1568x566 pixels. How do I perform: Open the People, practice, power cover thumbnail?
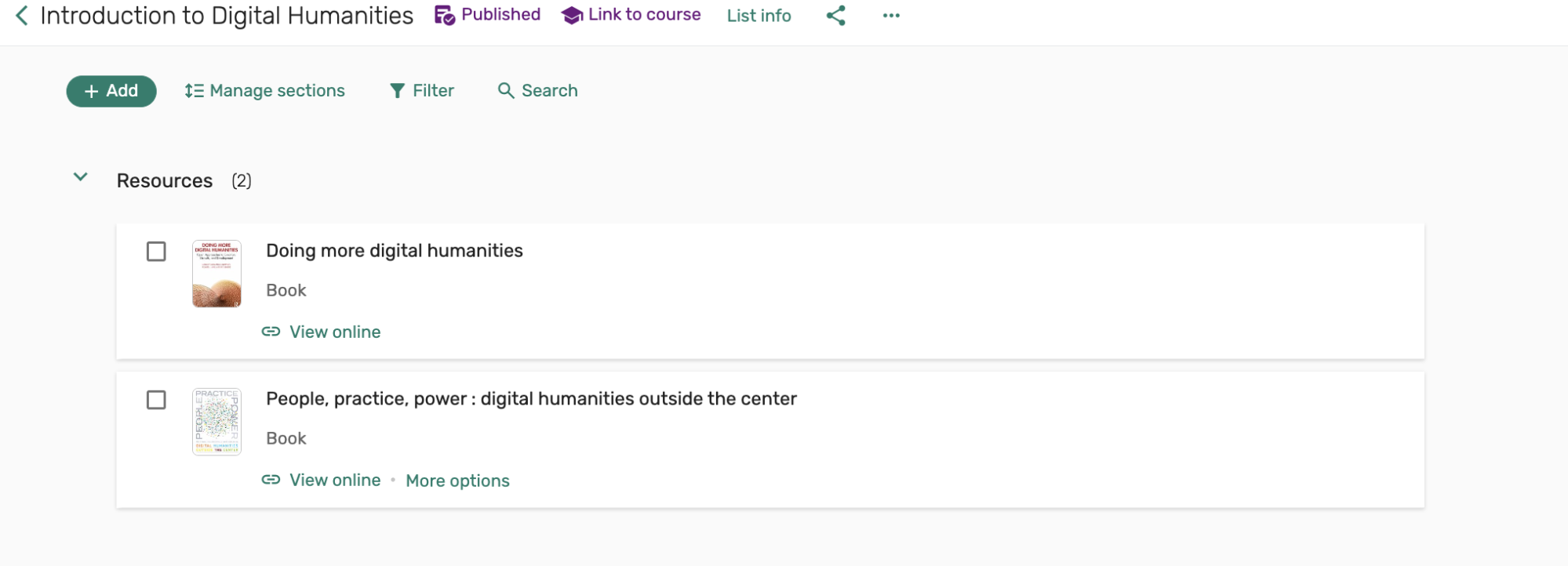216,422
